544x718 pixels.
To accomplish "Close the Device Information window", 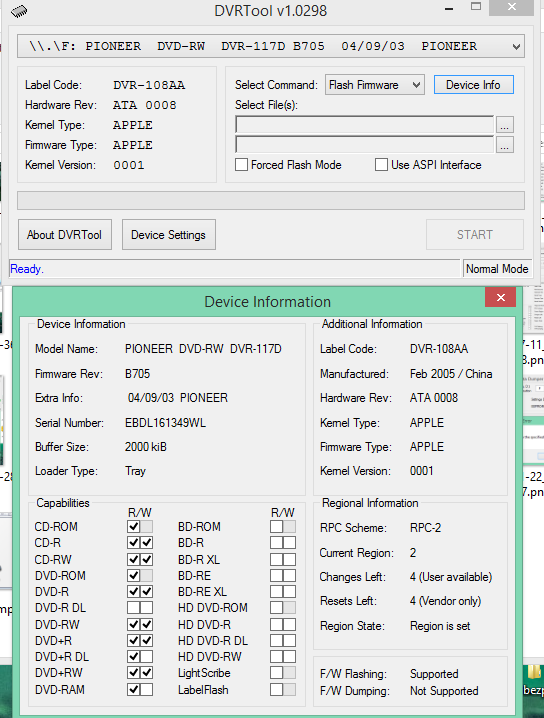I will [500, 298].
